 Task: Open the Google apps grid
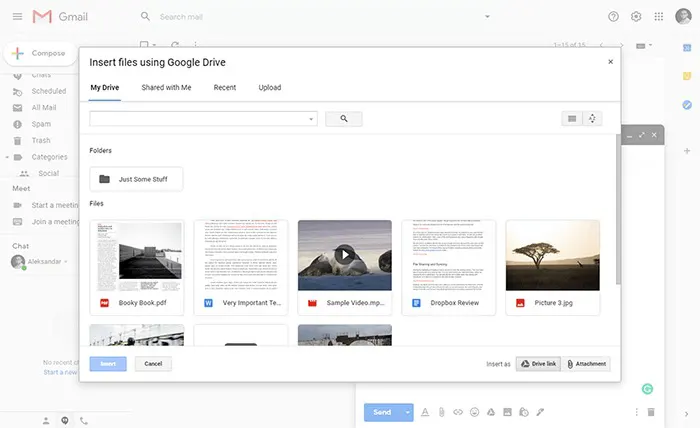coord(658,17)
